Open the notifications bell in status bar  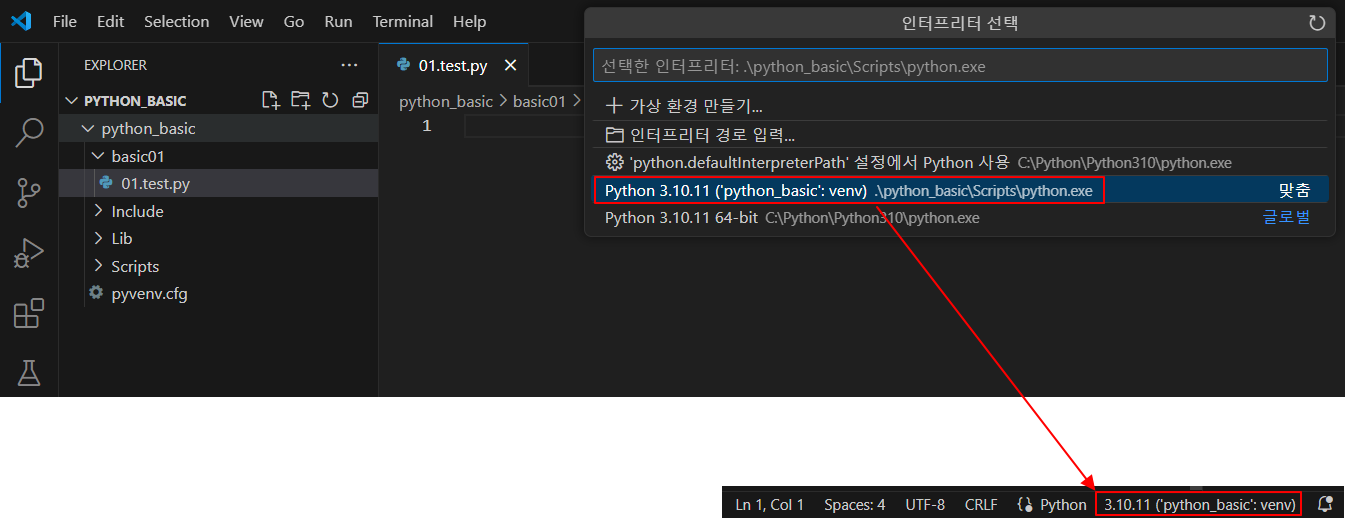(1325, 504)
